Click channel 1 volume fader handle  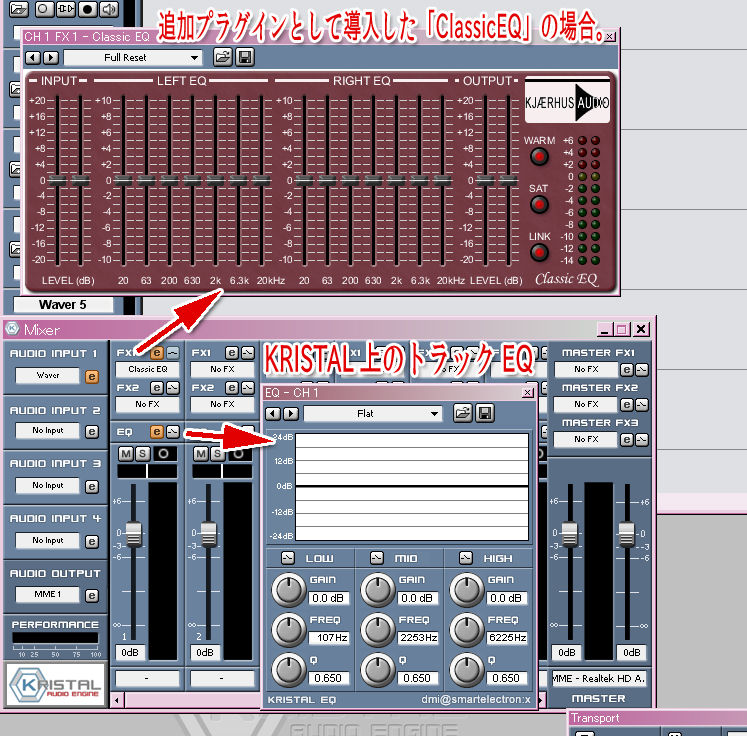(x=134, y=534)
